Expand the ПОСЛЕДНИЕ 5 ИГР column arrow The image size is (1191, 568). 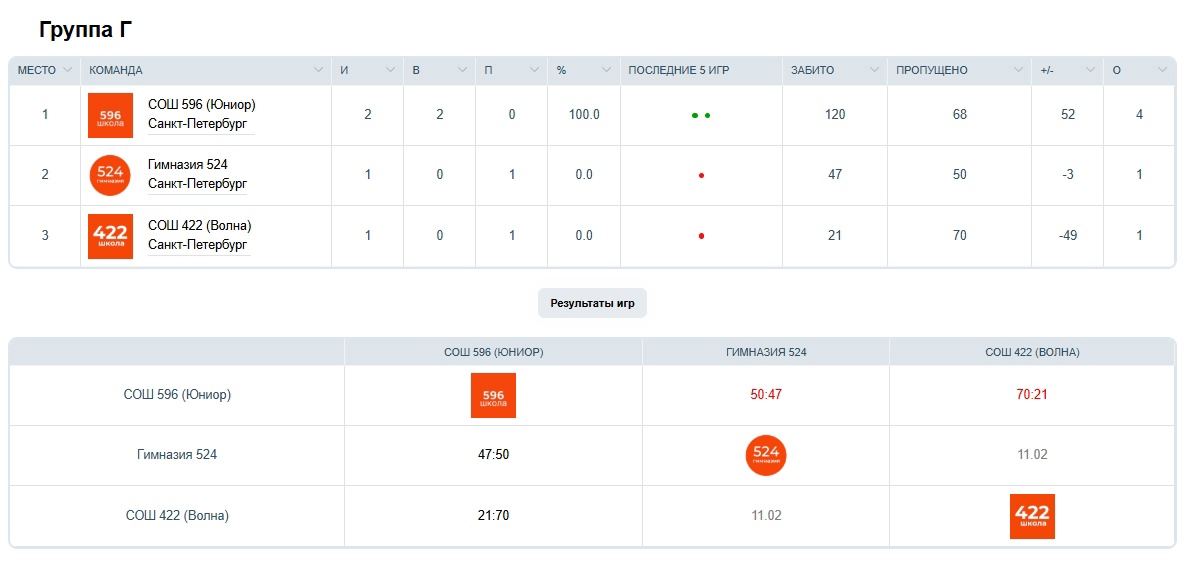pos(769,70)
